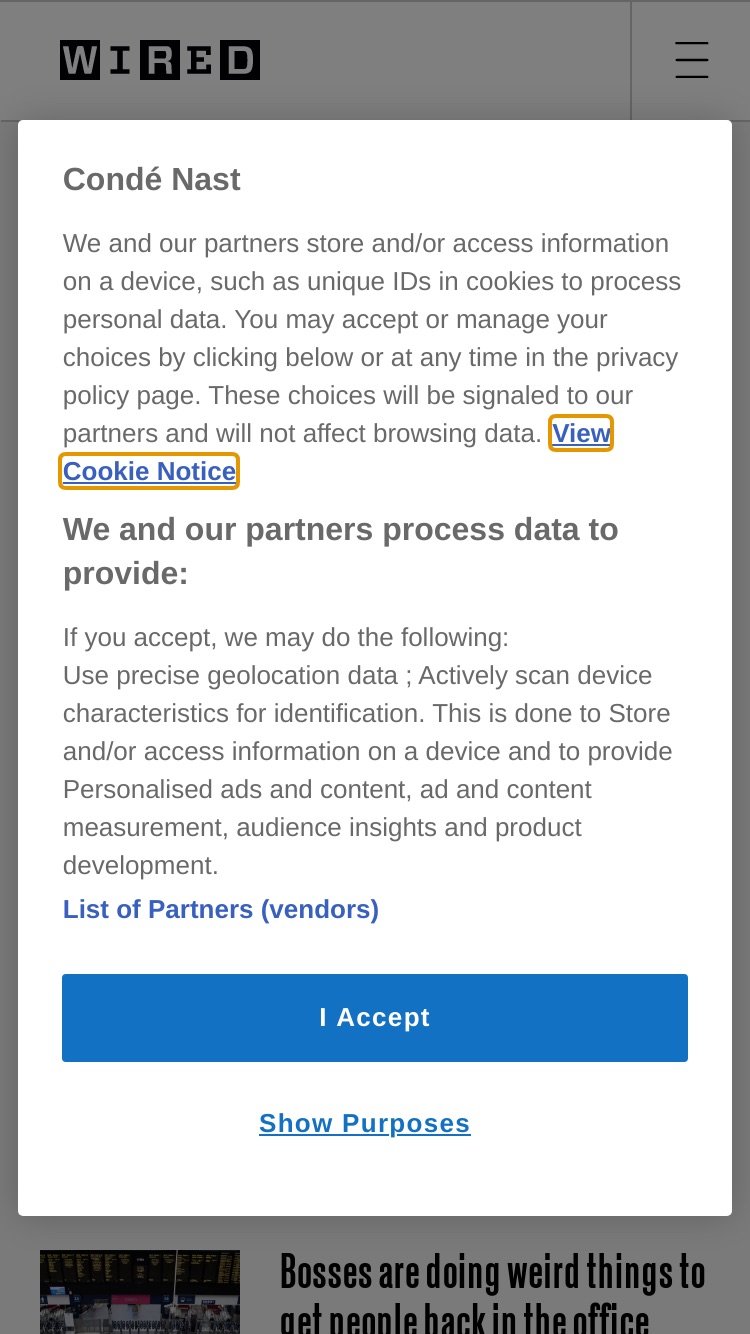Screen dimensions: 750x1334
Task: Open the hamburger menu icon
Action: (691, 60)
